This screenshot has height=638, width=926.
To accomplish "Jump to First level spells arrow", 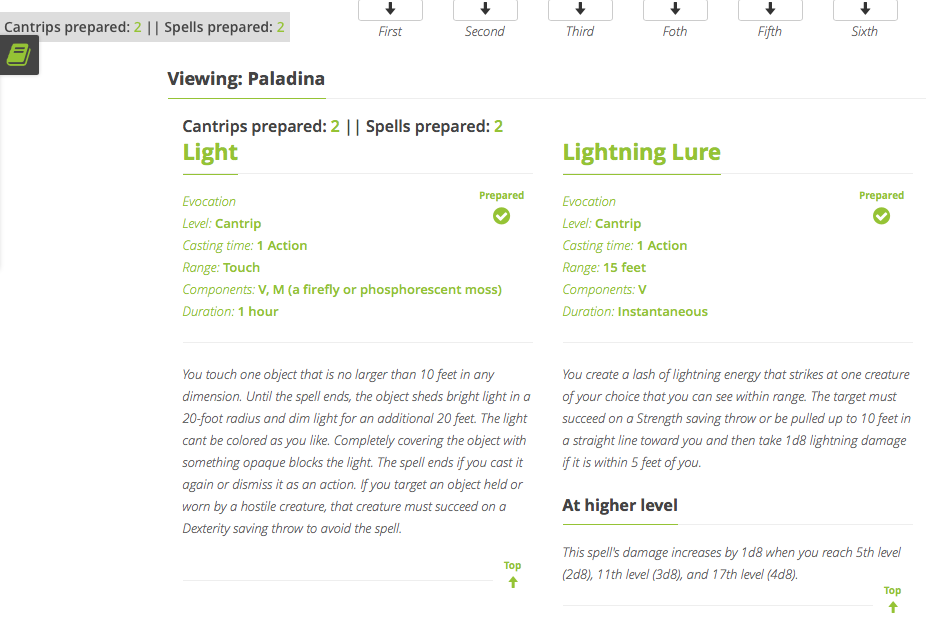I will coord(390,9).
